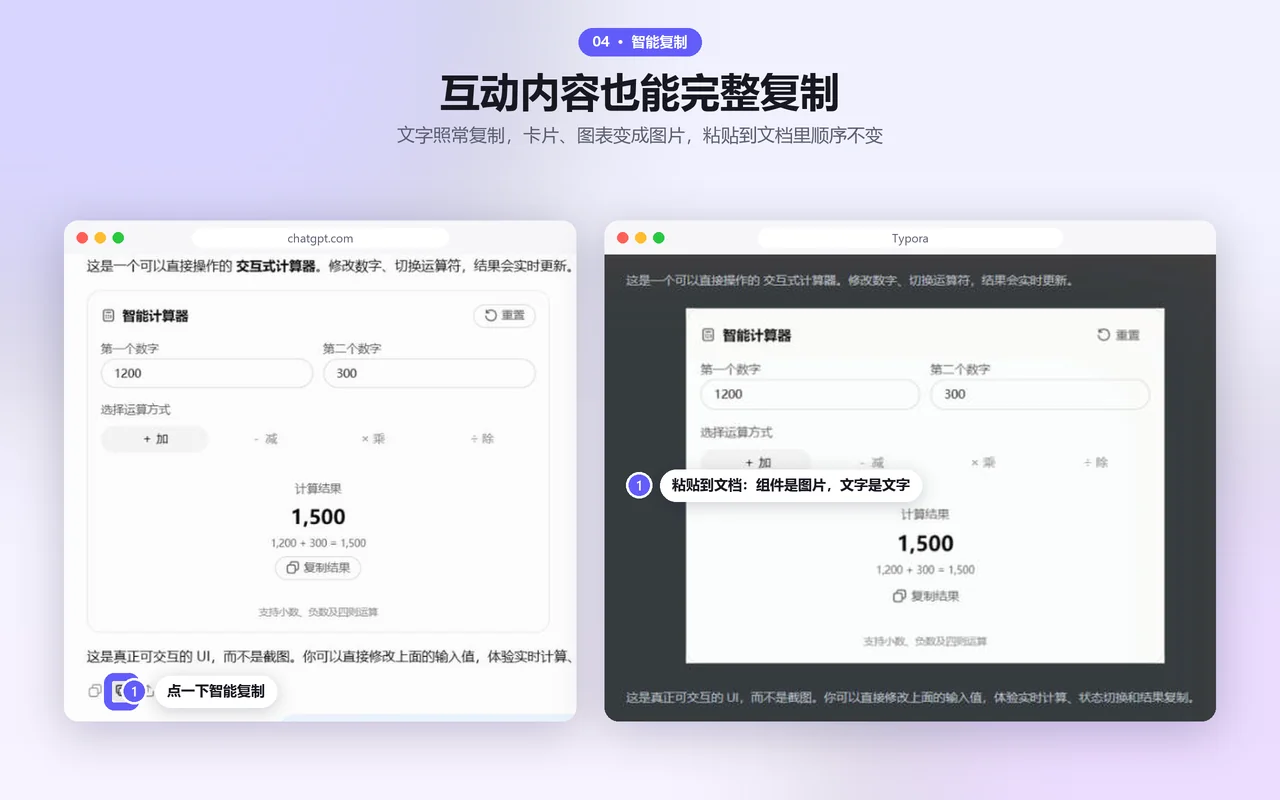1280x800 pixels.
Task: Click the 选择运算方式 label in the chatgpt window
Action: [136, 410]
